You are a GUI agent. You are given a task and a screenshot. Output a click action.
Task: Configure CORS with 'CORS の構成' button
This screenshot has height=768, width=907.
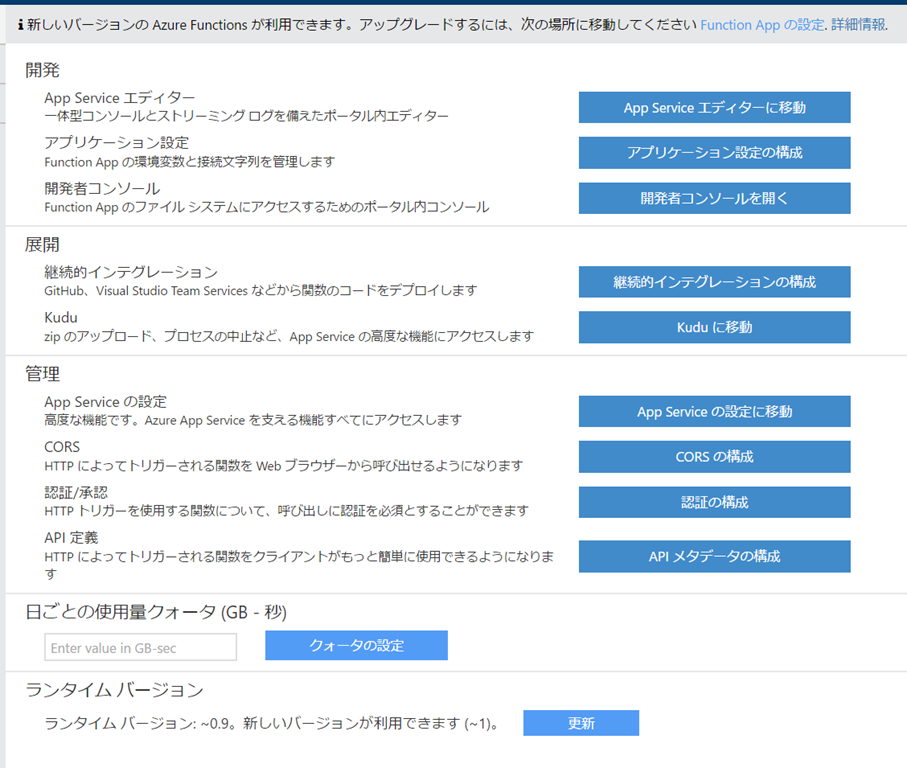point(714,457)
